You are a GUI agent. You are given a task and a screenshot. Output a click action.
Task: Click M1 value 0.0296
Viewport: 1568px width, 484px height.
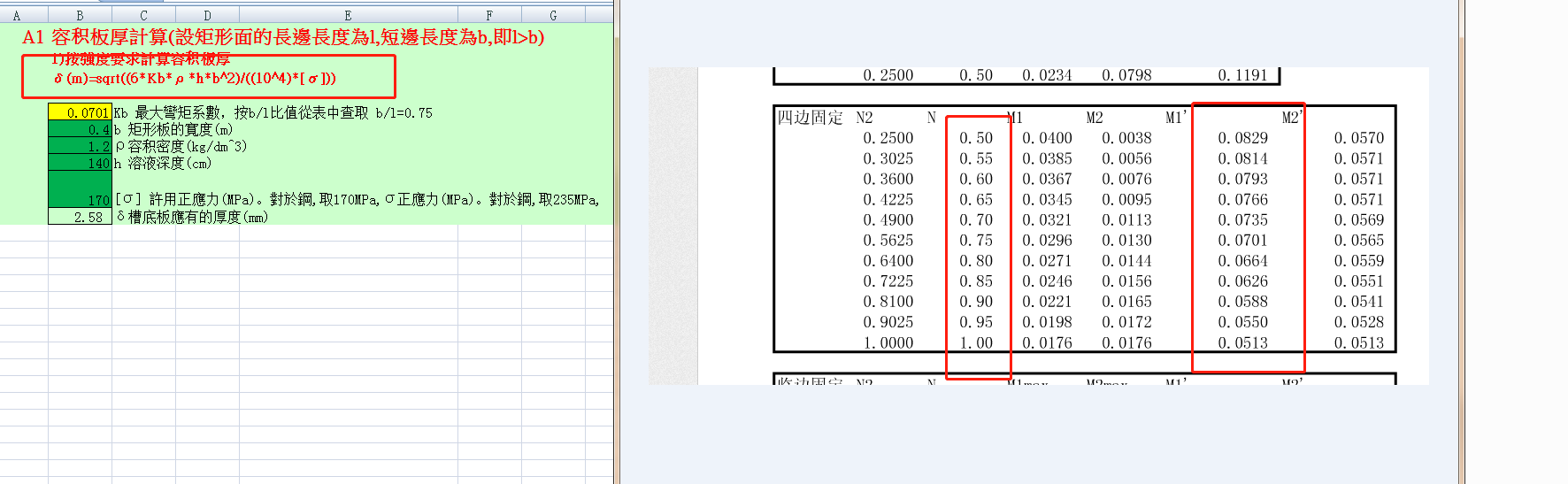[1047, 240]
